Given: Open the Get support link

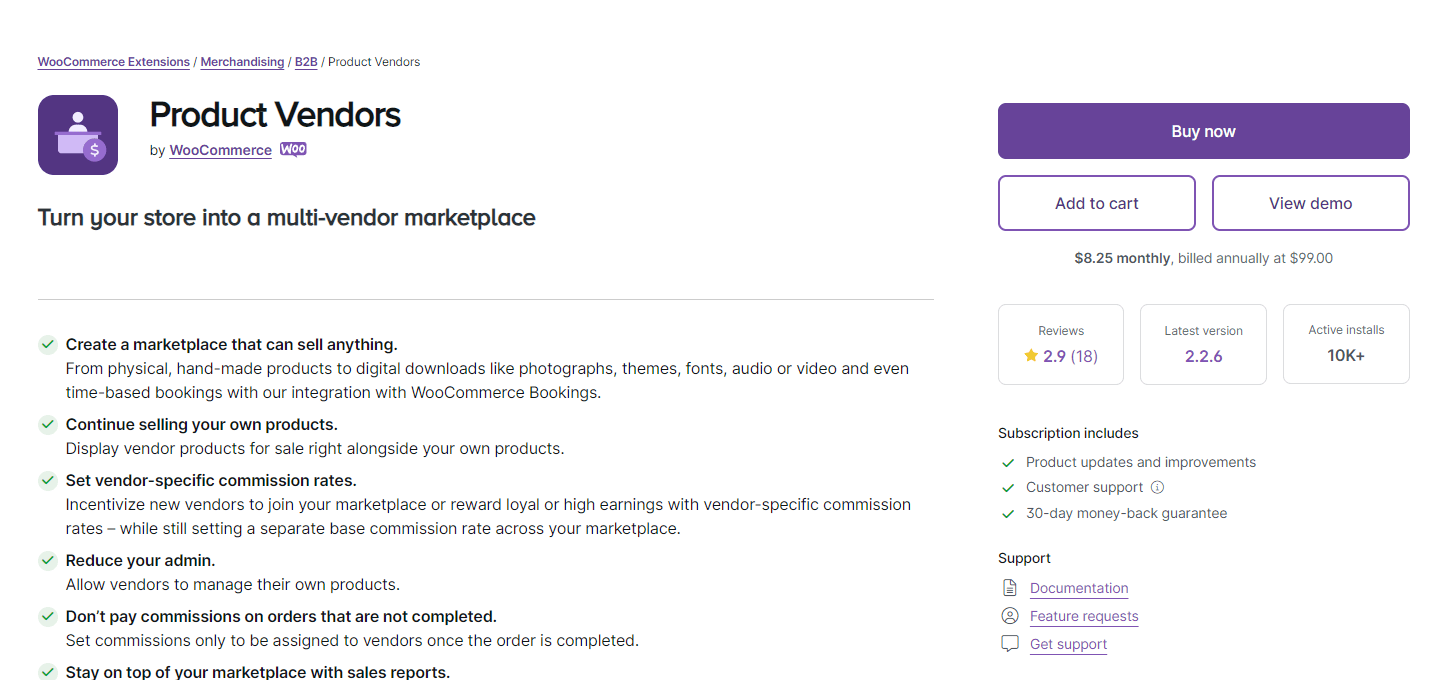Looking at the screenshot, I should (x=1068, y=644).
